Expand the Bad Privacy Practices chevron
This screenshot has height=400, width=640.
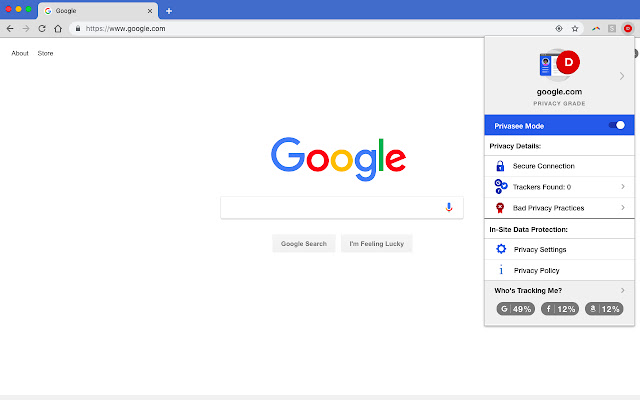(622, 208)
